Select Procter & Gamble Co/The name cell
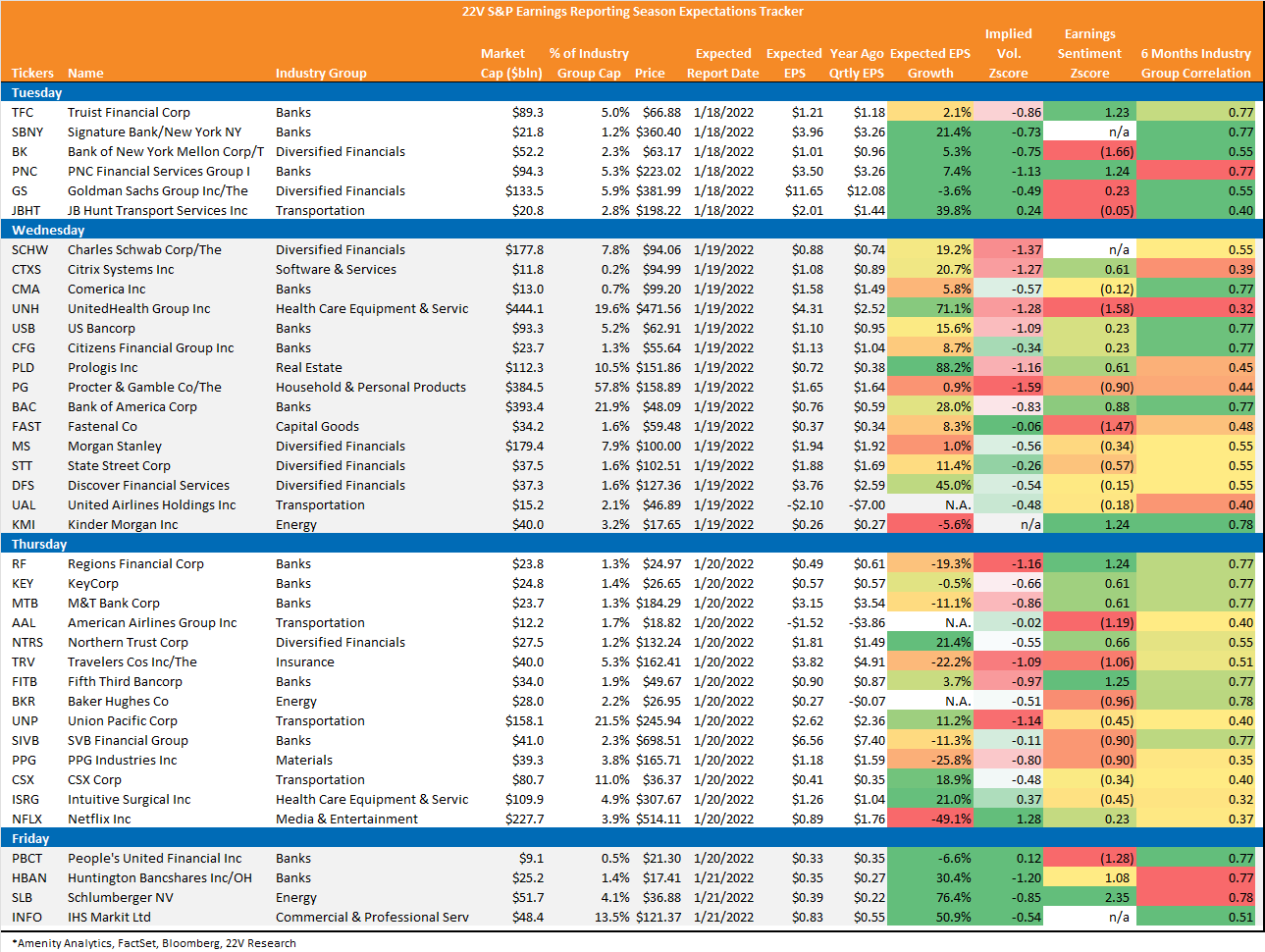The image size is (1265, 952). (144, 387)
